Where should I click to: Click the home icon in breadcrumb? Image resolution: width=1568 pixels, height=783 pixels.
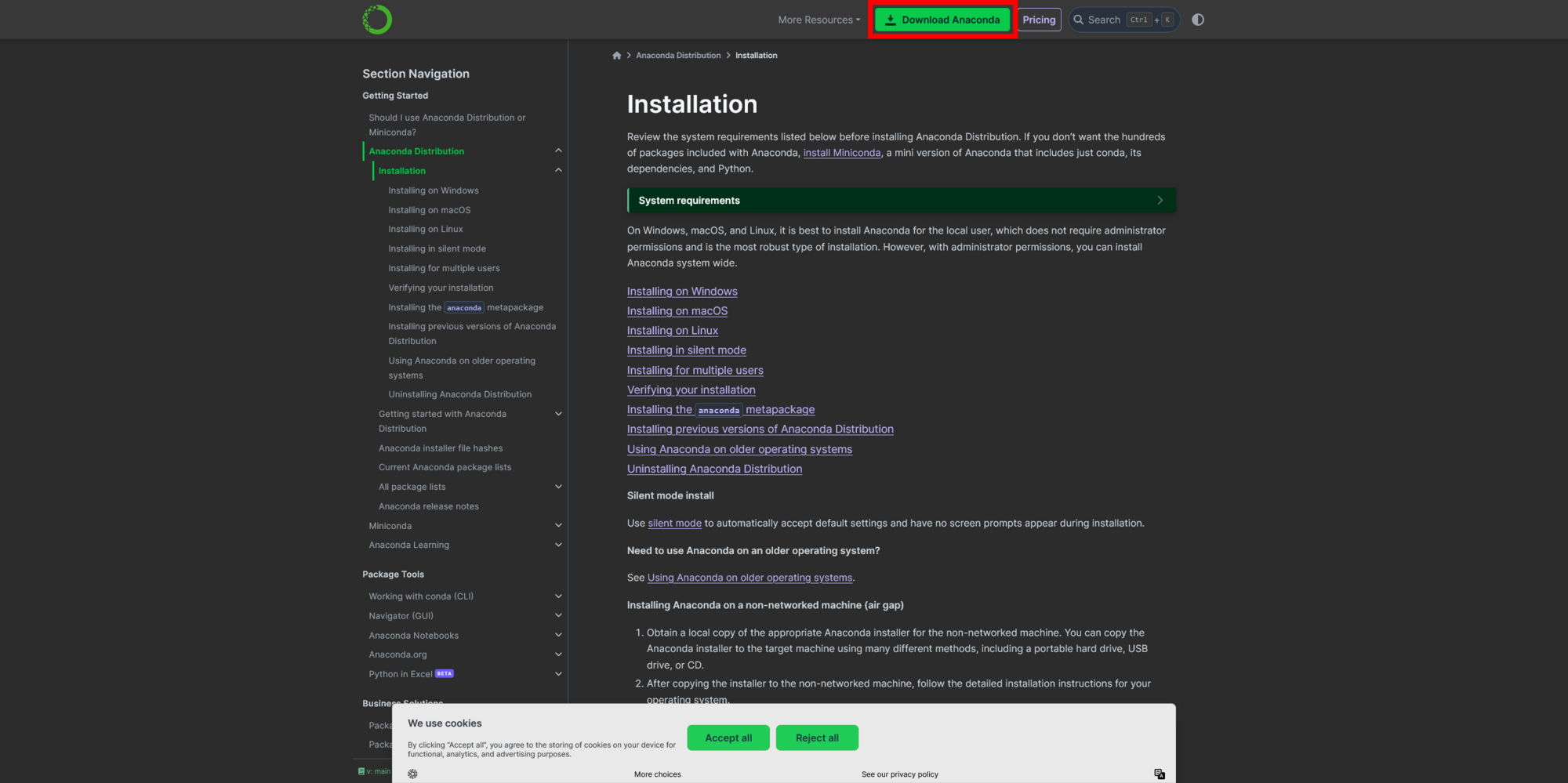point(617,56)
